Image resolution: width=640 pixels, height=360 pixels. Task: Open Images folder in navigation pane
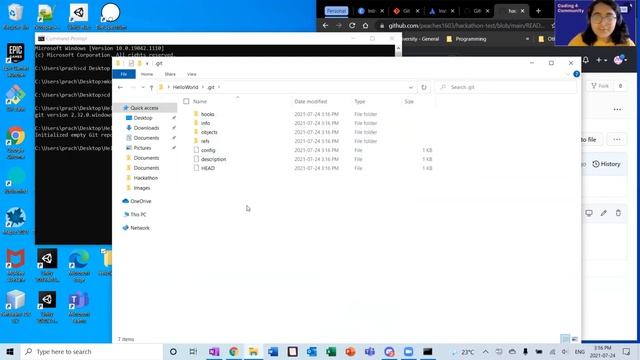pyautogui.click(x=142, y=188)
